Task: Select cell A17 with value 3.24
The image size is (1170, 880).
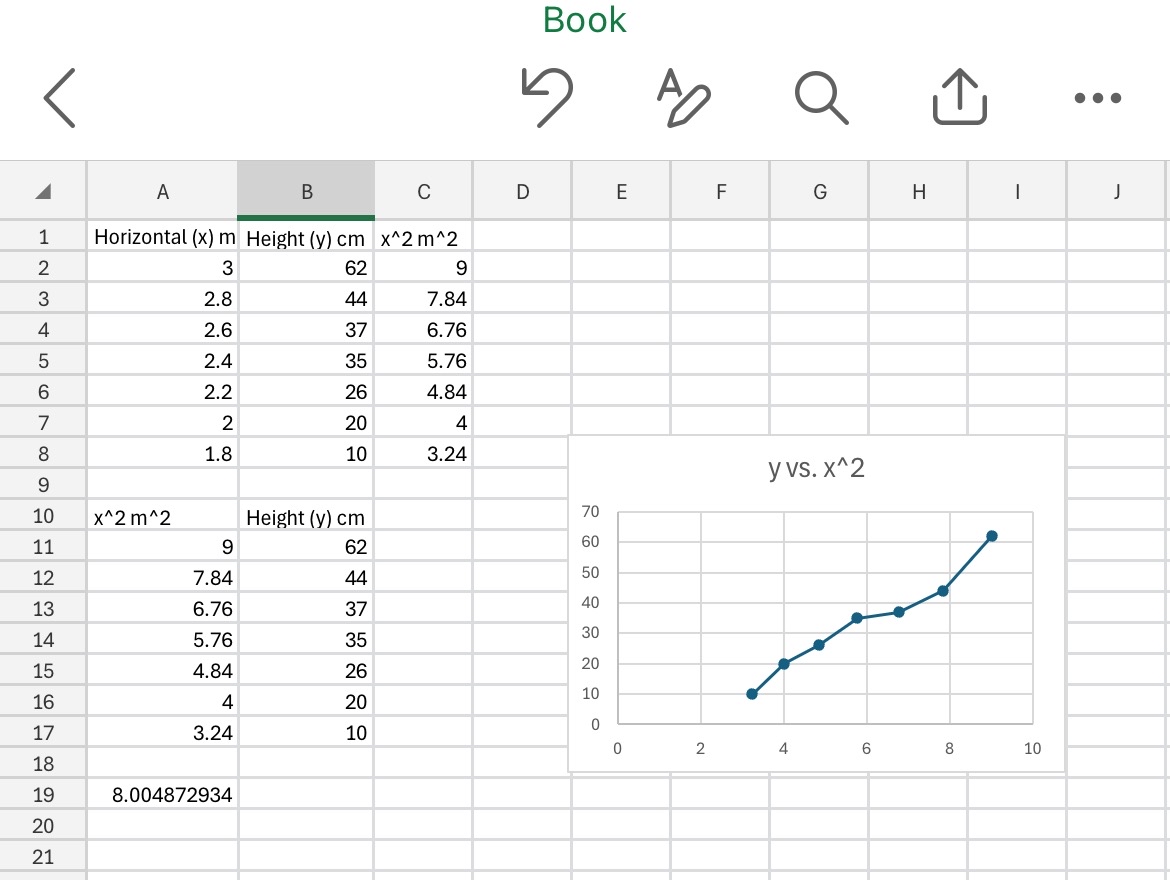Action: (163, 733)
